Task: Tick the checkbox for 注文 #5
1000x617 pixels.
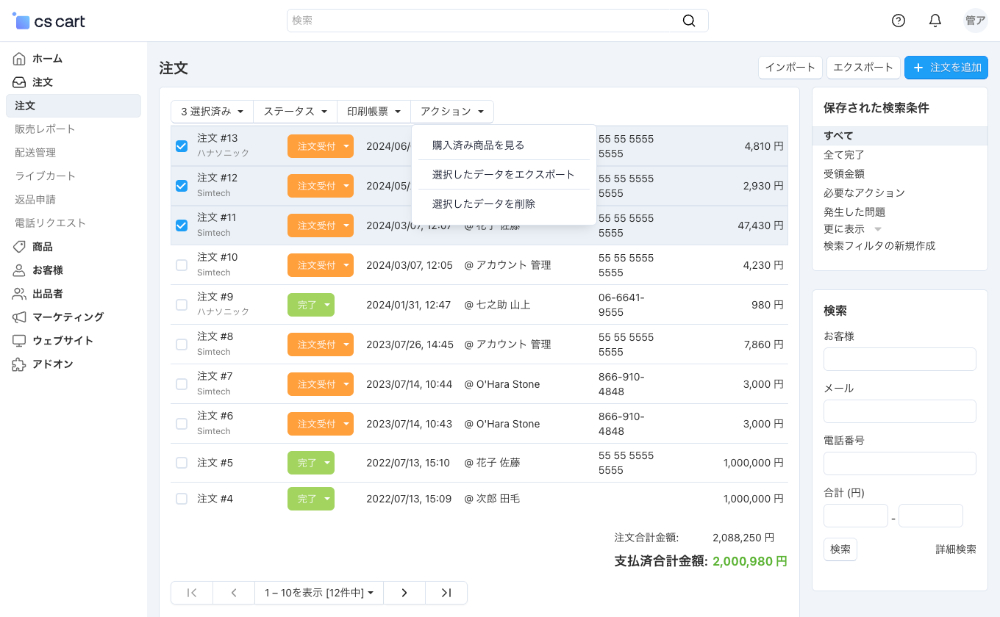Action: 181,463
